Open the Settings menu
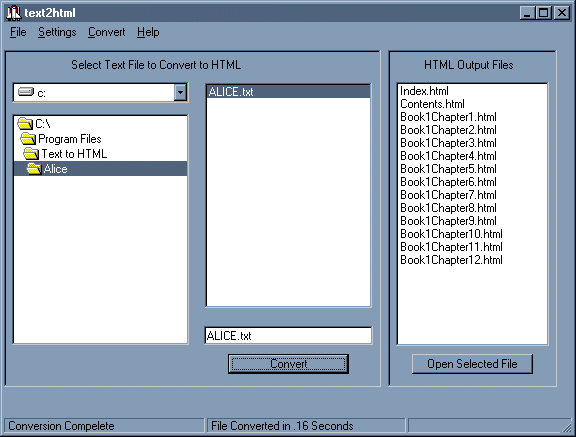 coord(57,32)
